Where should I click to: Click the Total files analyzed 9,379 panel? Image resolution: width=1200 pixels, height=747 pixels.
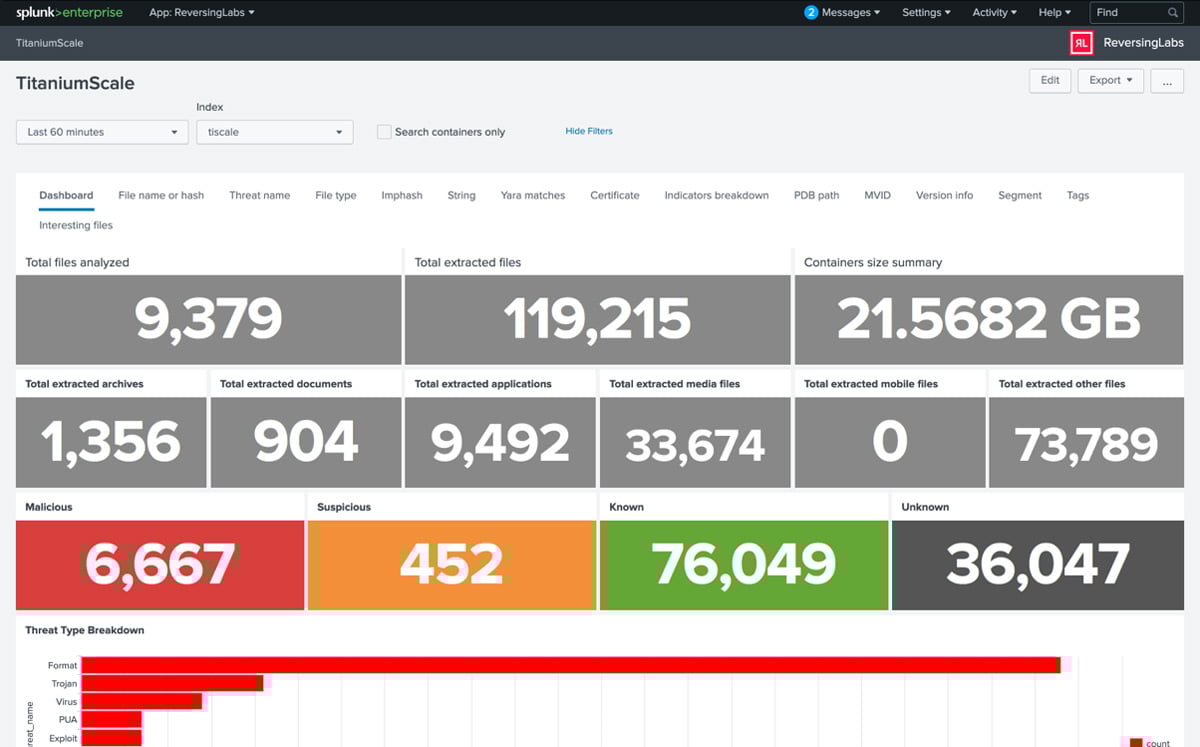(x=208, y=320)
